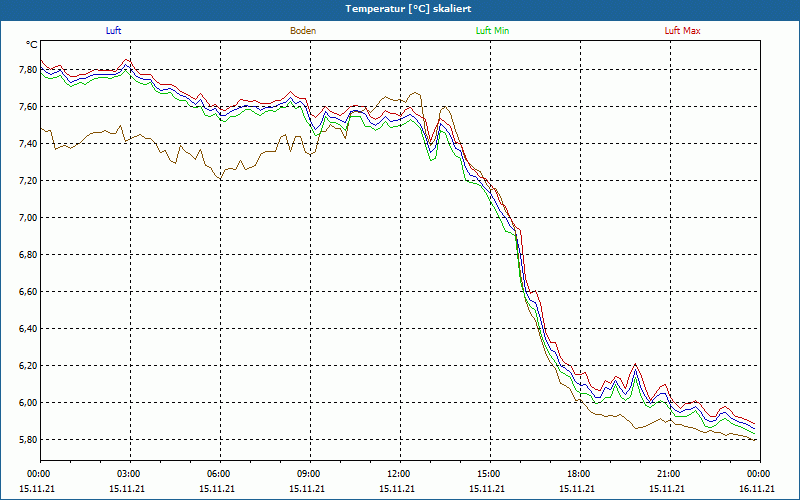Select the 7,80 y-axis value
The height and width of the screenshot is (500, 800).
(28, 70)
